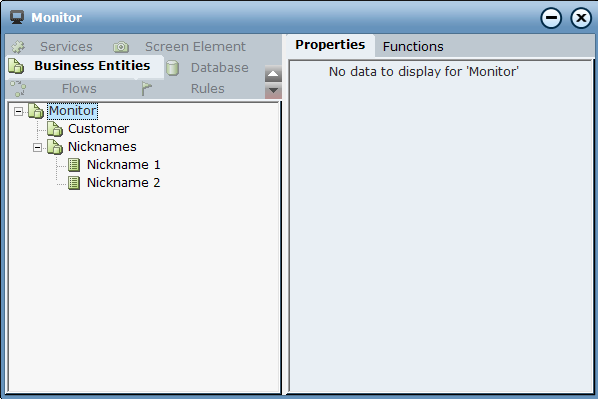This screenshot has height=399, width=598.
Task: Click the Services puzzle-piece icon
Action: (18, 47)
